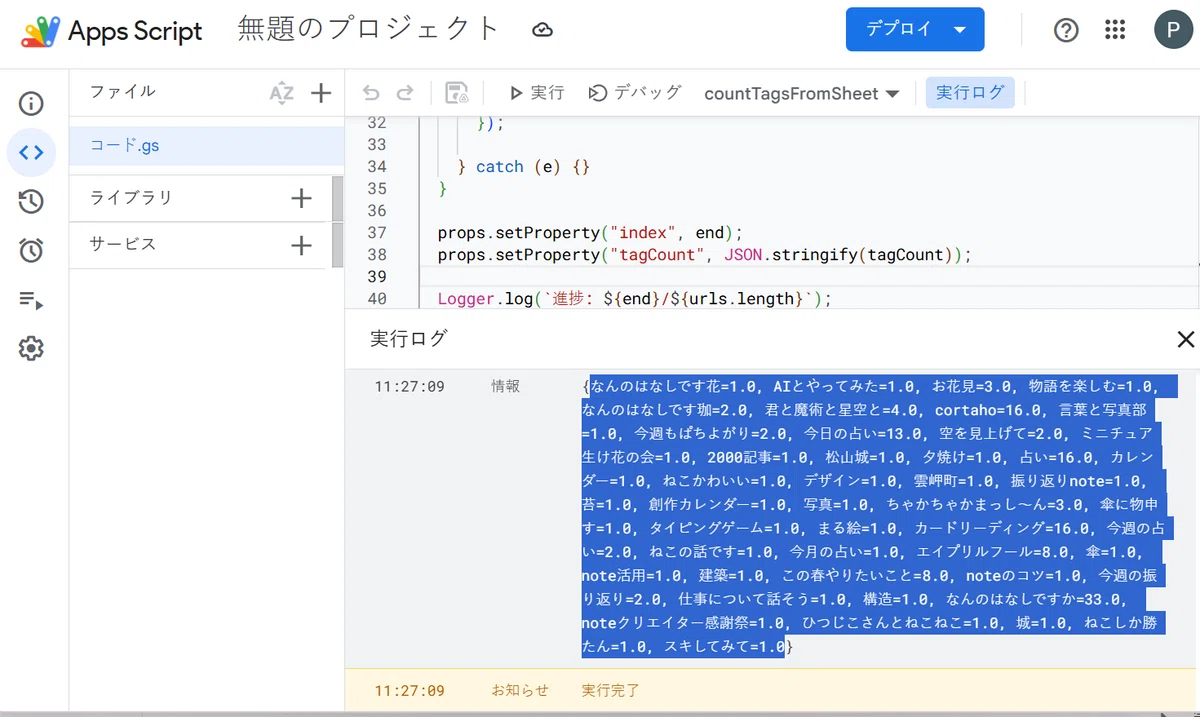Click the 情報 log level label
The height and width of the screenshot is (717, 1200).
point(506,386)
